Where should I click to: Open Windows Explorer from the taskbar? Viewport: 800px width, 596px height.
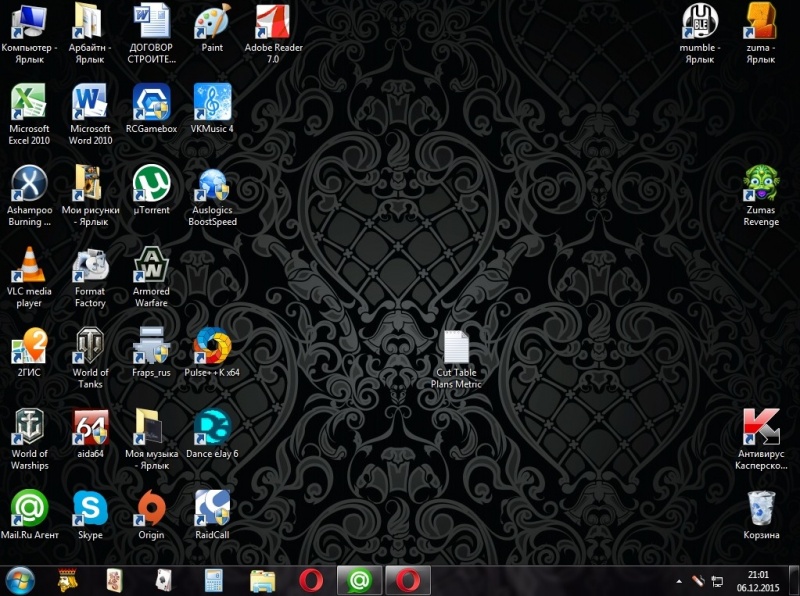pos(263,580)
